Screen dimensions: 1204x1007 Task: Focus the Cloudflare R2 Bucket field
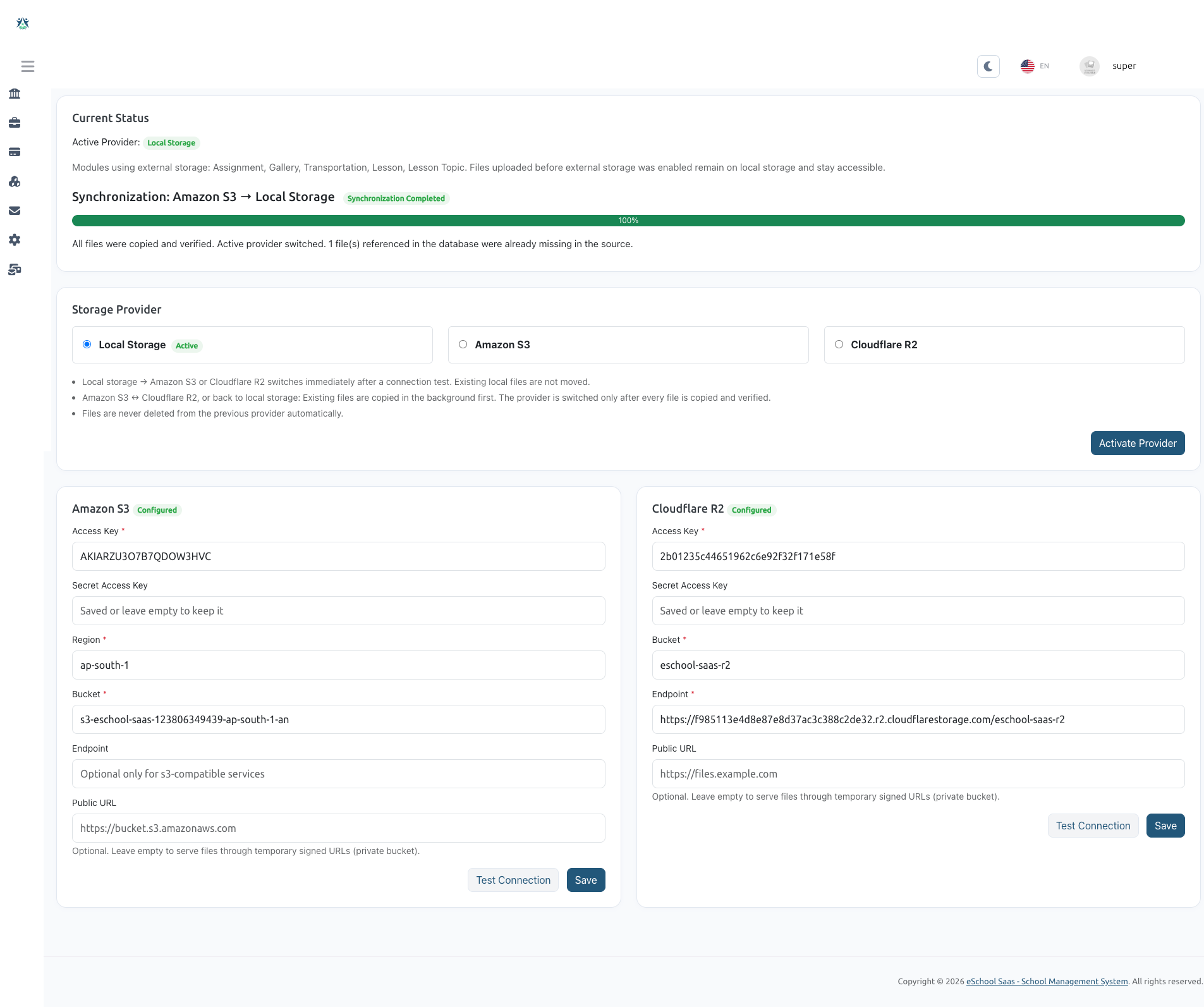918,665
